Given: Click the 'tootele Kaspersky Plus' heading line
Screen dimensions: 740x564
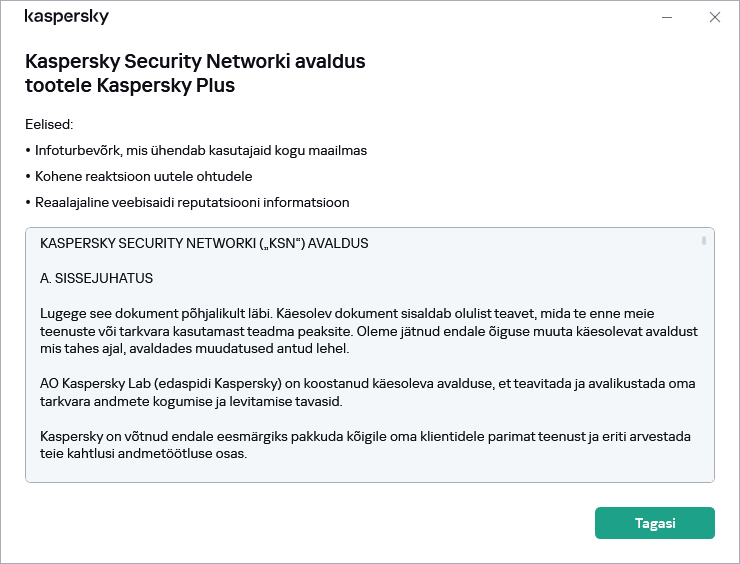Looking at the screenshot, I should (129, 86).
